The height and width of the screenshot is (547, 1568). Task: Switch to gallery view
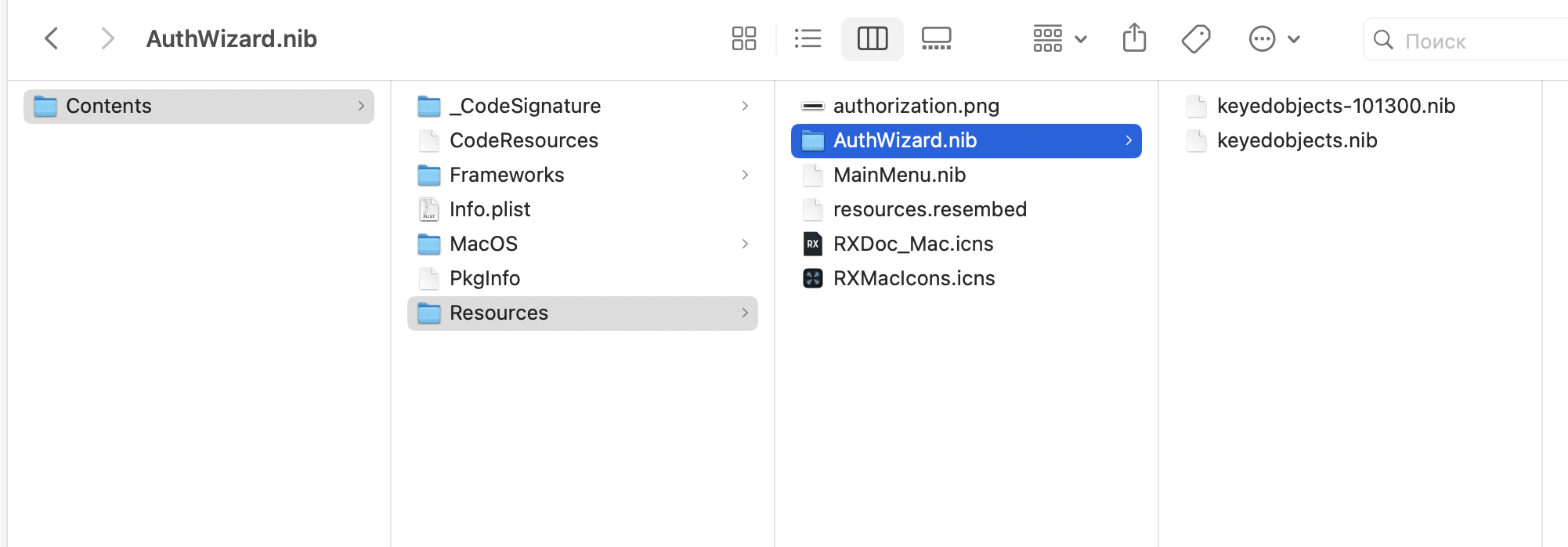pos(936,38)
